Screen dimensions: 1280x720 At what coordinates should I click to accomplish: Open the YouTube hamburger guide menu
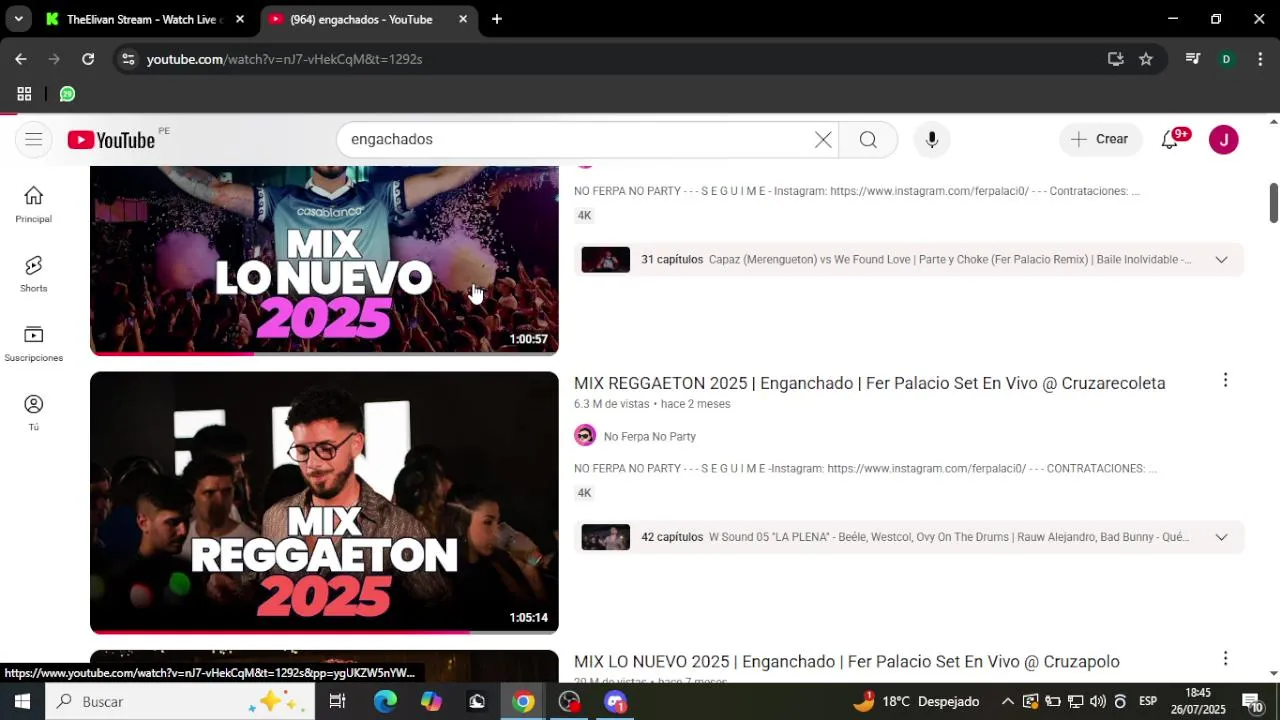[34, 139]
